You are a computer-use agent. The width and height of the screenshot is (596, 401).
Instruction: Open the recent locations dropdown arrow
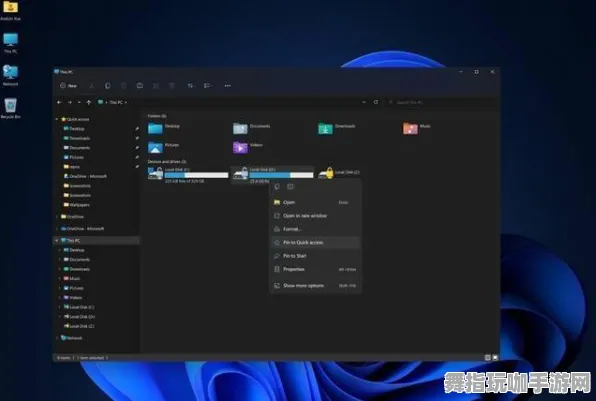click(79, 102)
